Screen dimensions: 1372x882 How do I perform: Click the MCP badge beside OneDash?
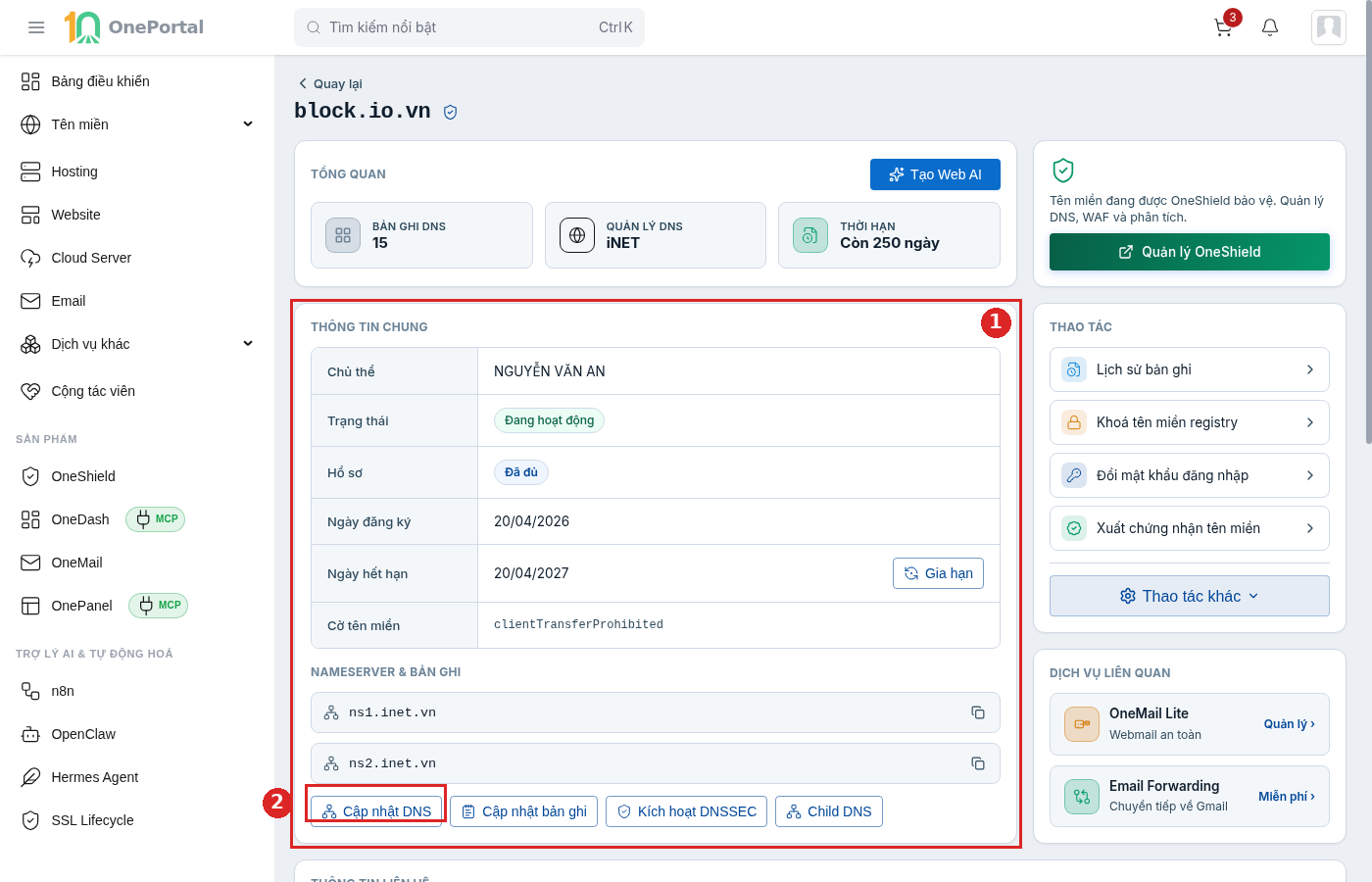(x=156, y=519)
